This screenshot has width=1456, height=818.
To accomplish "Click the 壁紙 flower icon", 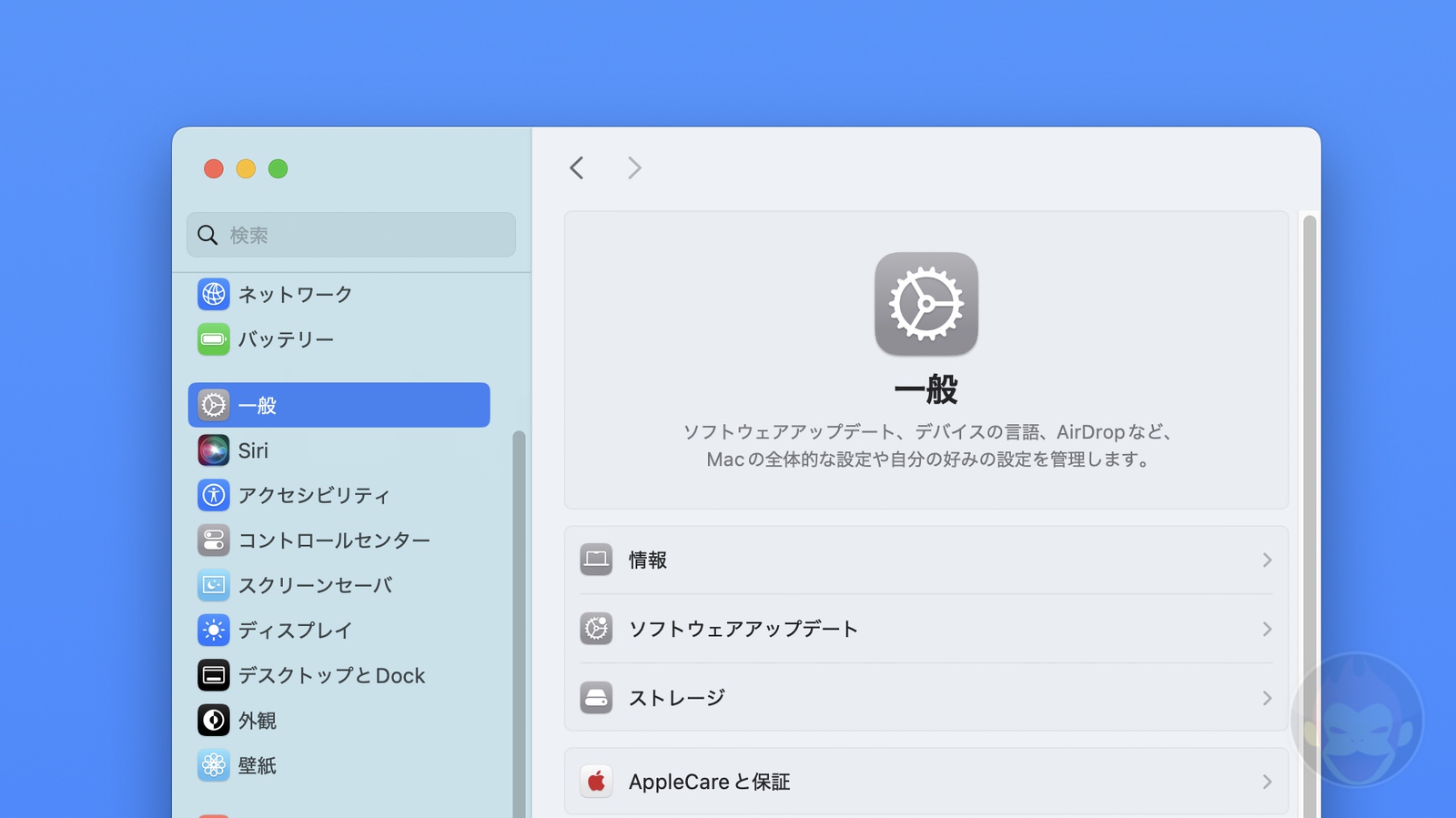I will (213, 765).
